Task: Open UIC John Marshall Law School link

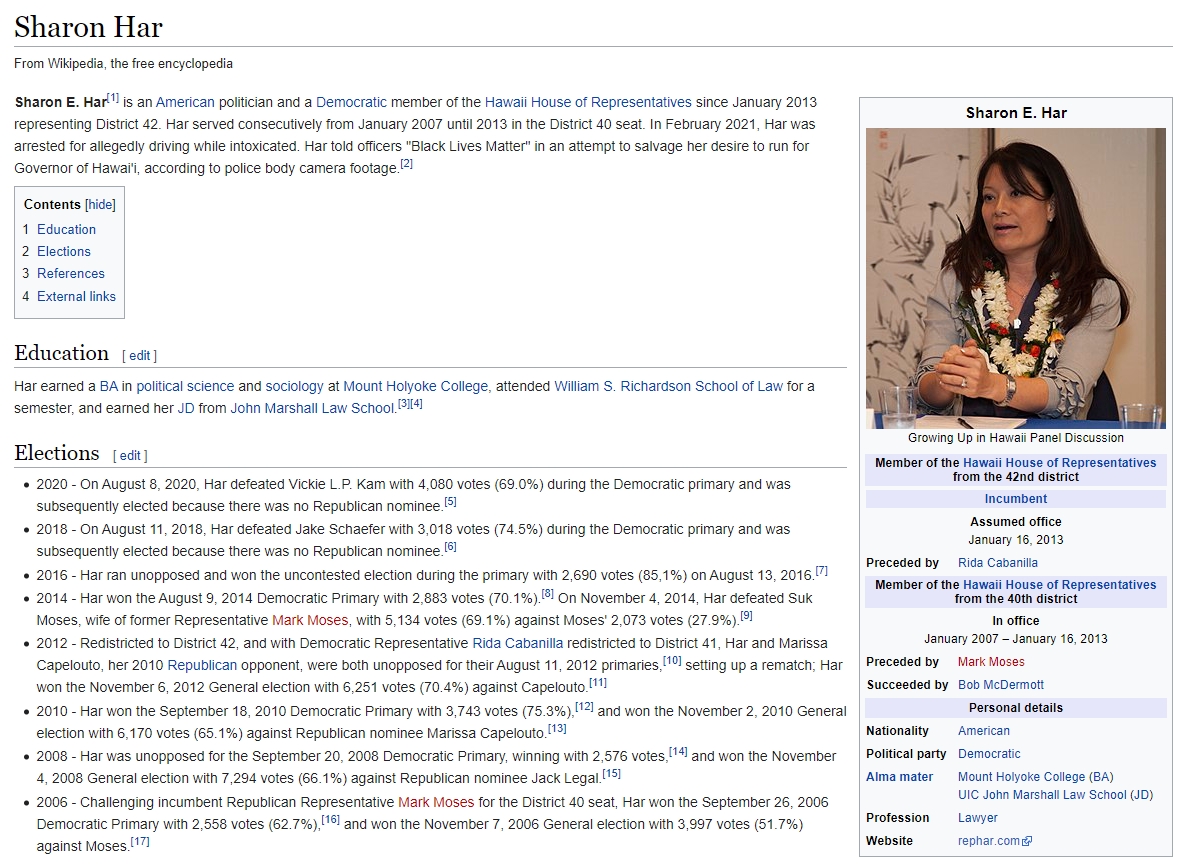Action: (x=1042, y=795)
